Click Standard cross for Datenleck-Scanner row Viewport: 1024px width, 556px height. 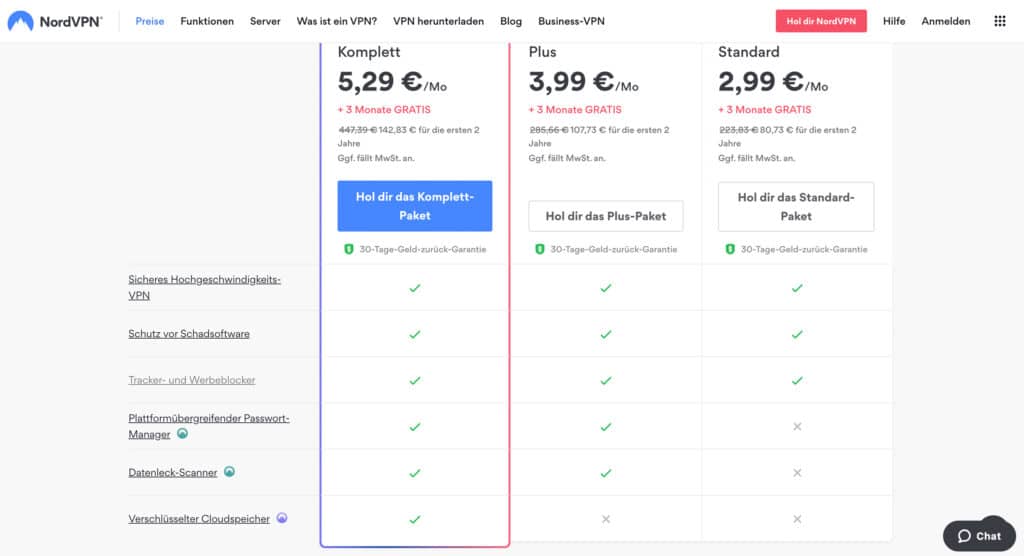click(797, 473)
